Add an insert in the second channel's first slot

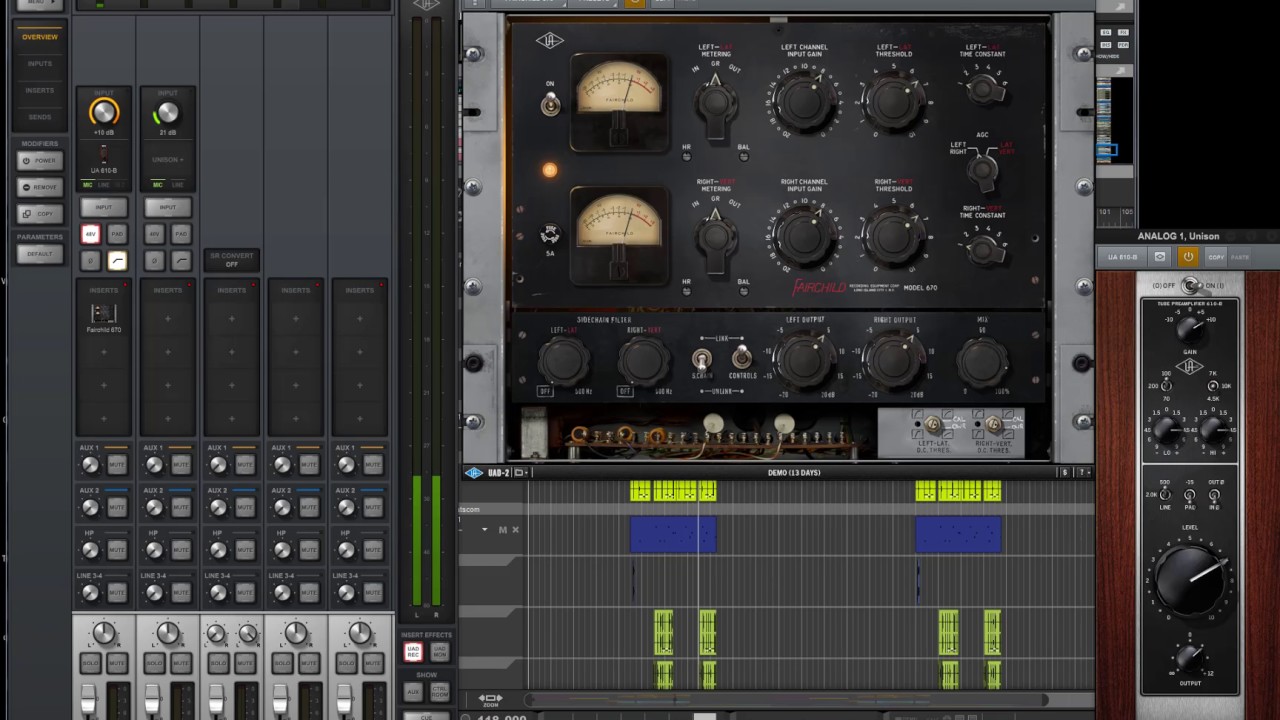click(167, 318)
